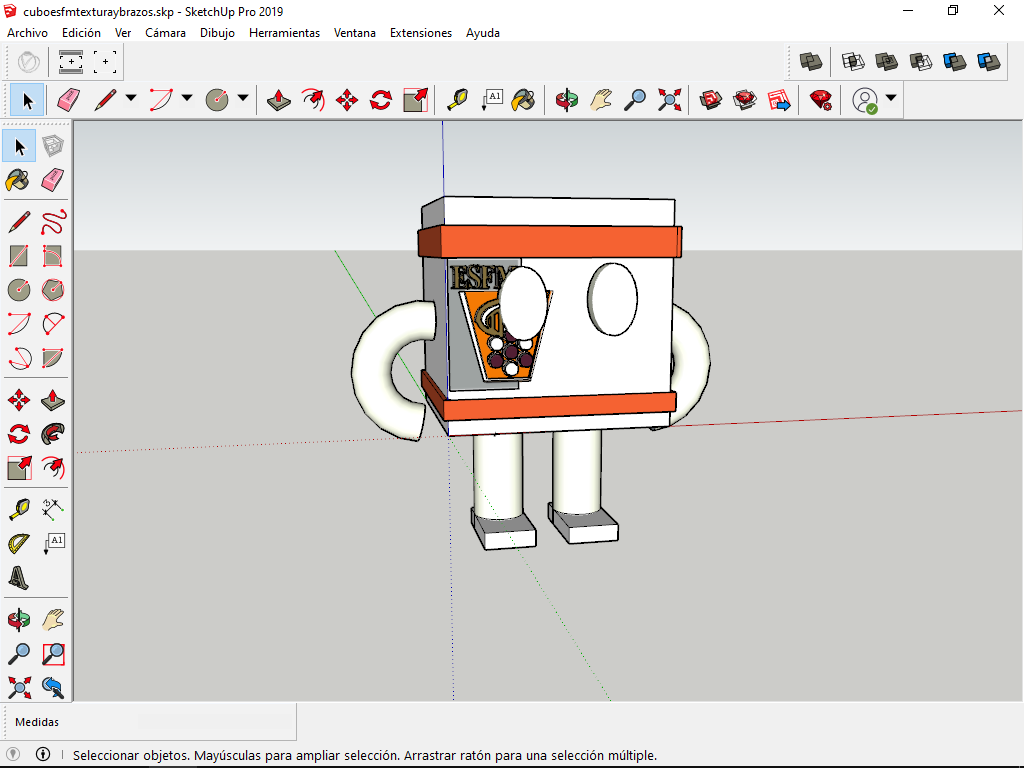
Task: Select the Pie arc tool
Action: (x=53, y=358)
